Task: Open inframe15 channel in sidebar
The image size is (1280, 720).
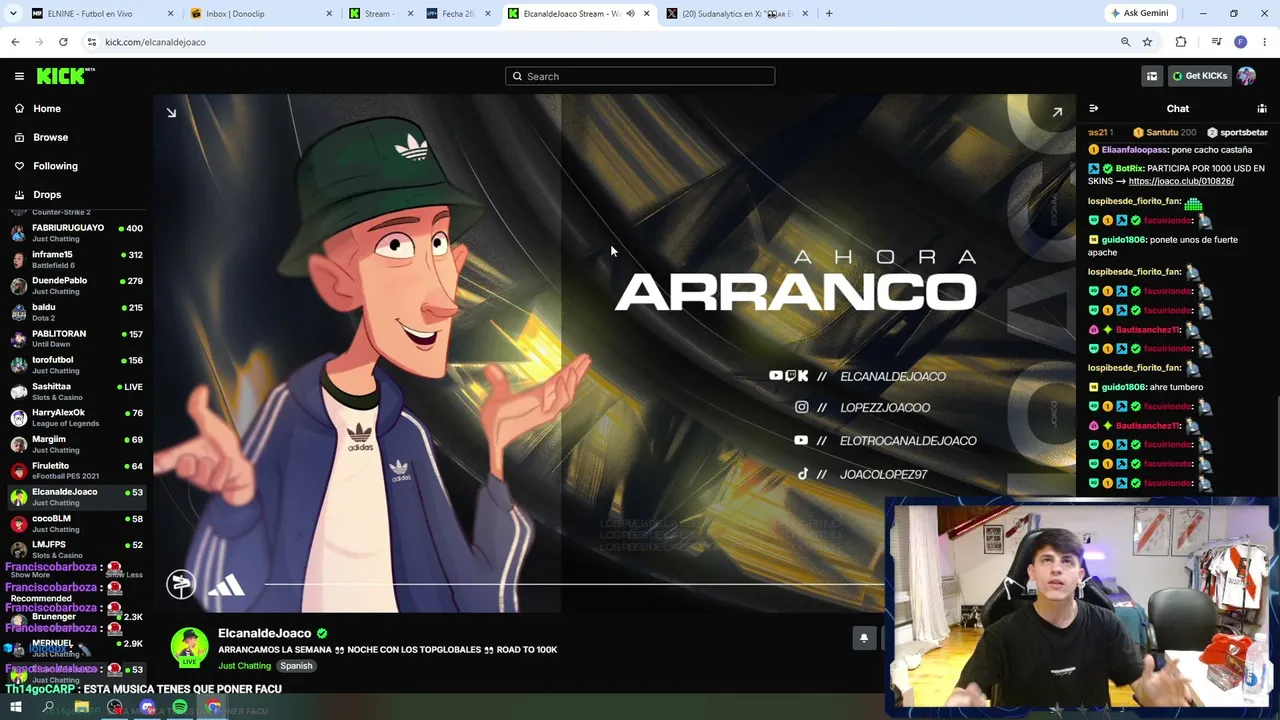Action: 76,260
